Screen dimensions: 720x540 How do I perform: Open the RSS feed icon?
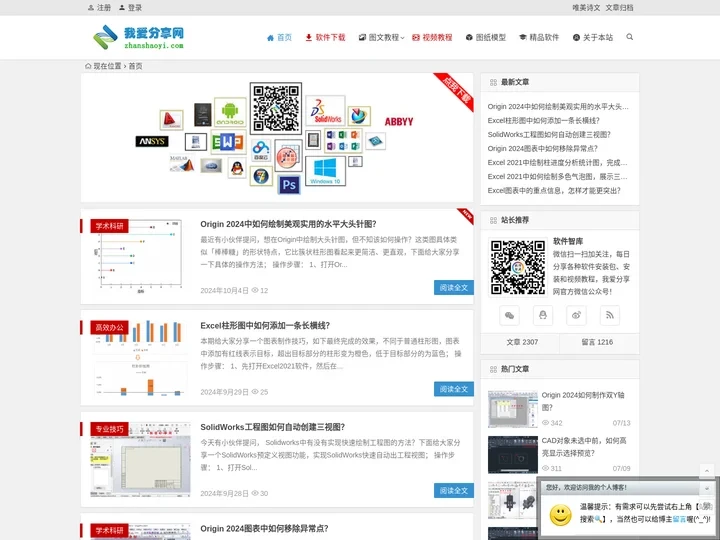click(610, 315)
